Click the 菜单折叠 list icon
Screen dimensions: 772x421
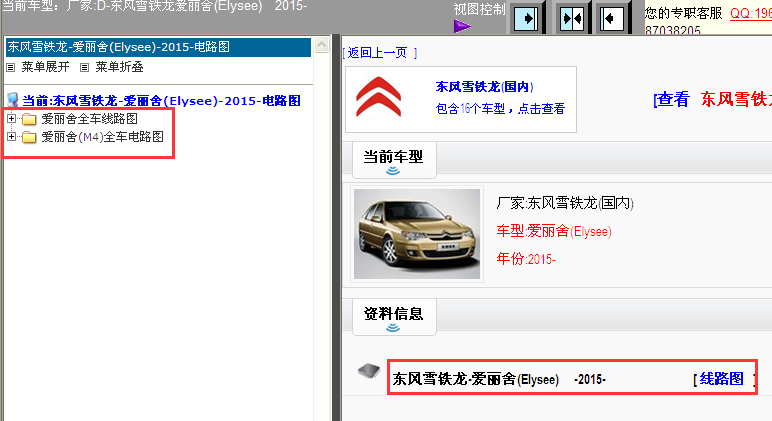[85, 67]
